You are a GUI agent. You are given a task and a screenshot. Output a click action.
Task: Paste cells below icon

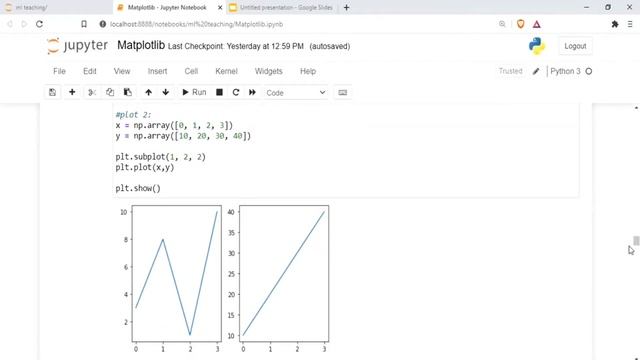tap(127, 92)
